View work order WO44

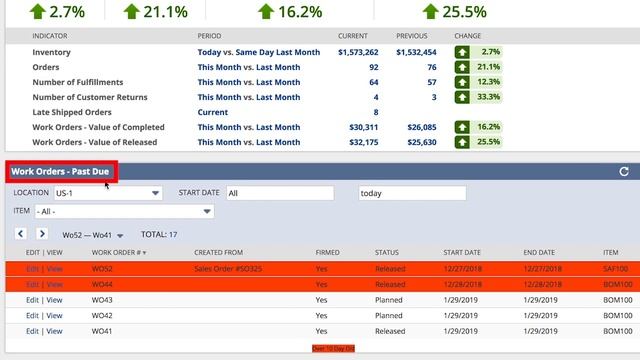[54, 284]
